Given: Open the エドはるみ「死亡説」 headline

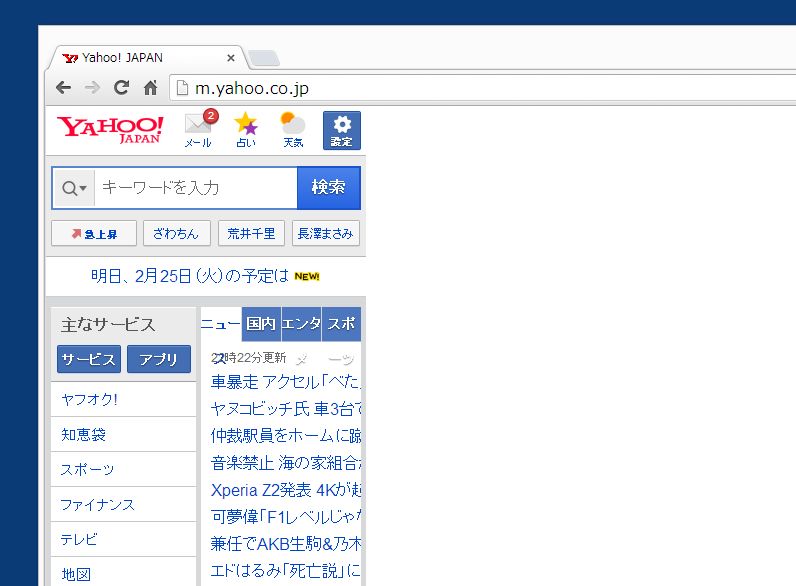Looking at the screenshot, I should pos(285,571).
